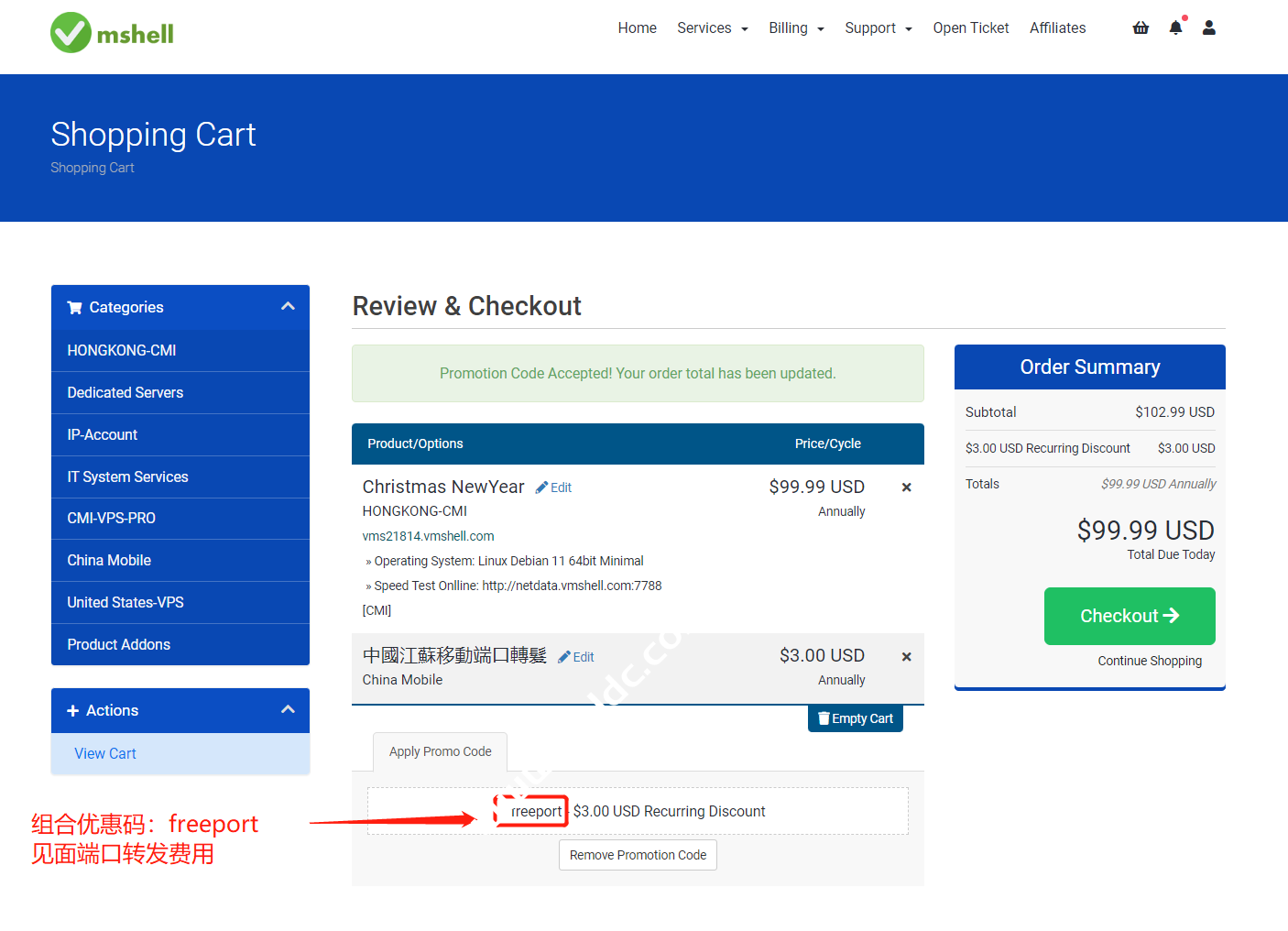Remove Christmas NewYear item with X icon
The image size is (1288, 931).
coord(906,487)
